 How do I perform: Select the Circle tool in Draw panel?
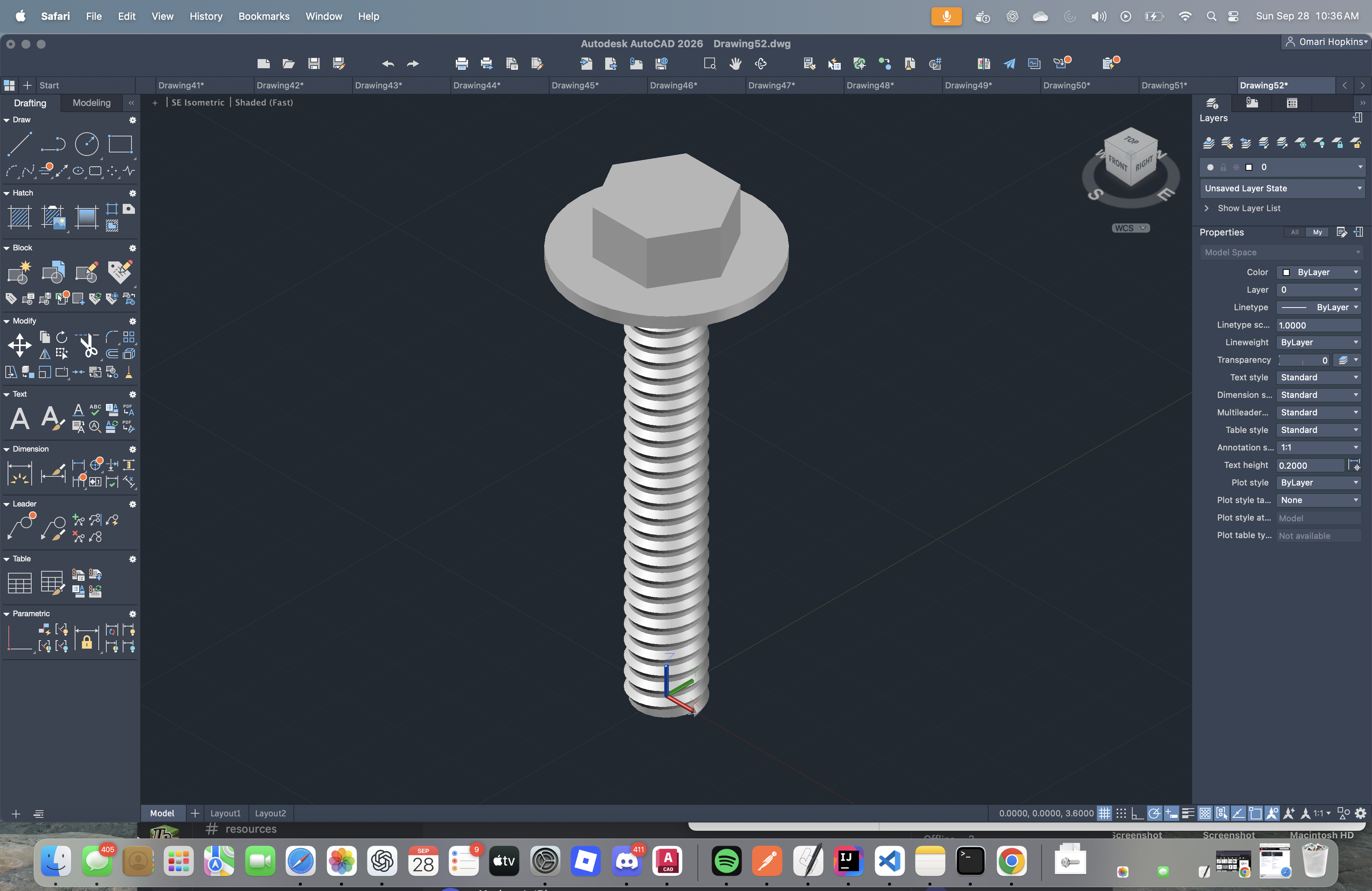click(x=87, y=144)
